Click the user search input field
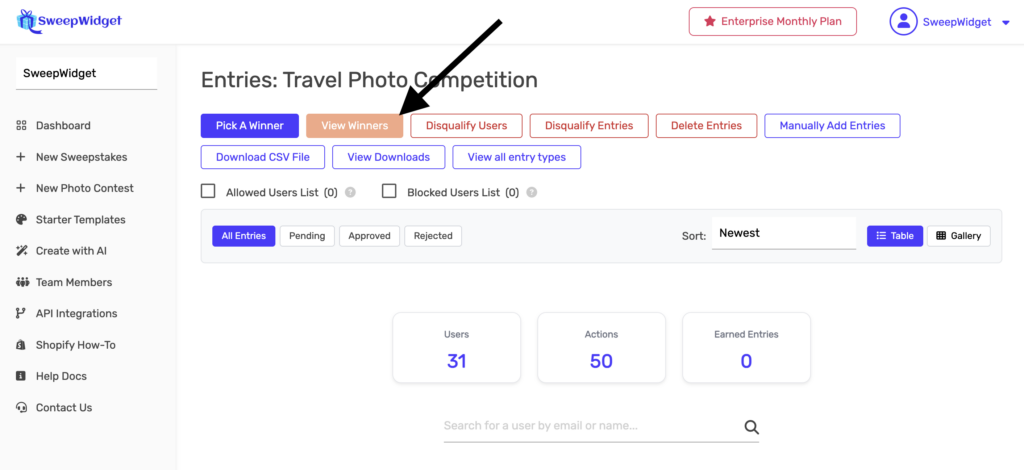The width and height of the screenshot is (1024, 470). click(x=590, y=426)
